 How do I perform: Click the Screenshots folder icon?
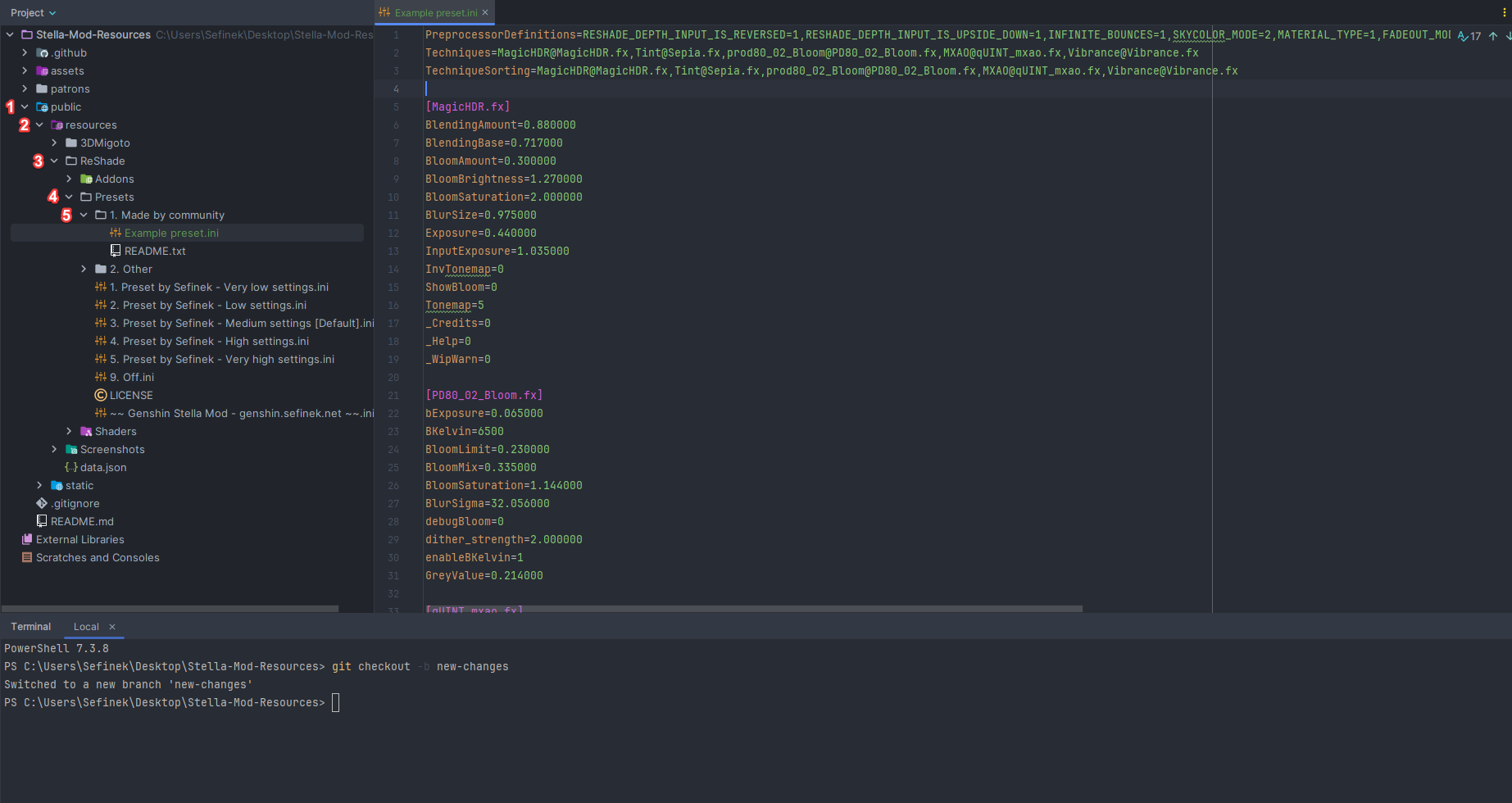(71, 449)
